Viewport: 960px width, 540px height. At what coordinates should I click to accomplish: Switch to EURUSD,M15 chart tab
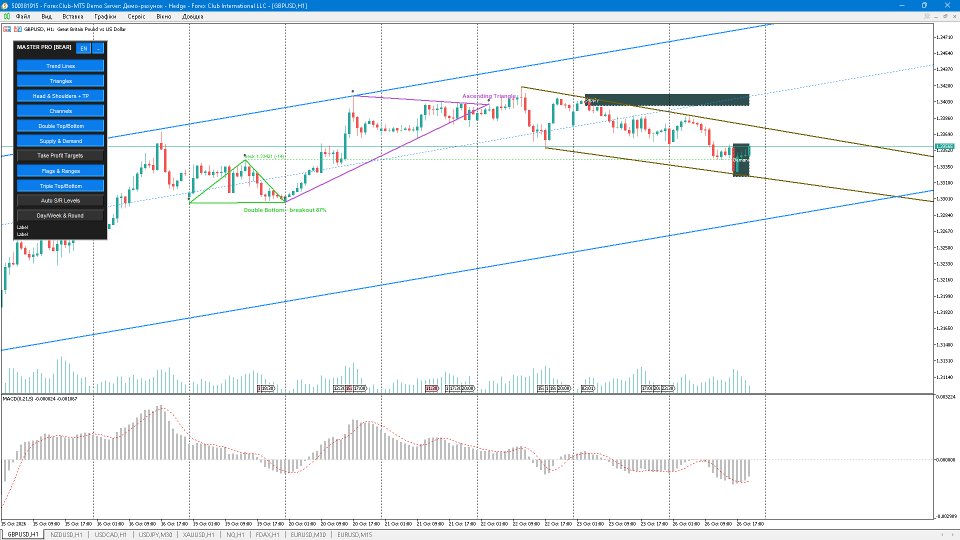[354, 534]
